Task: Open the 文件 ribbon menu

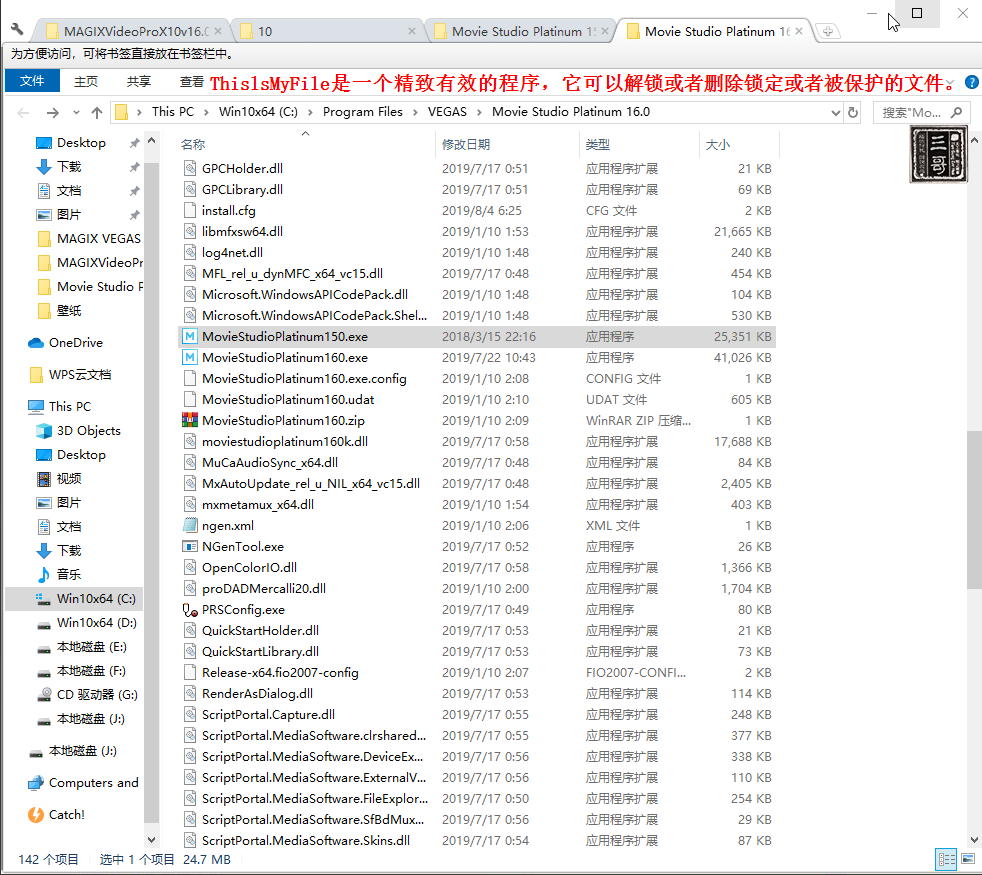Action: 32,81
